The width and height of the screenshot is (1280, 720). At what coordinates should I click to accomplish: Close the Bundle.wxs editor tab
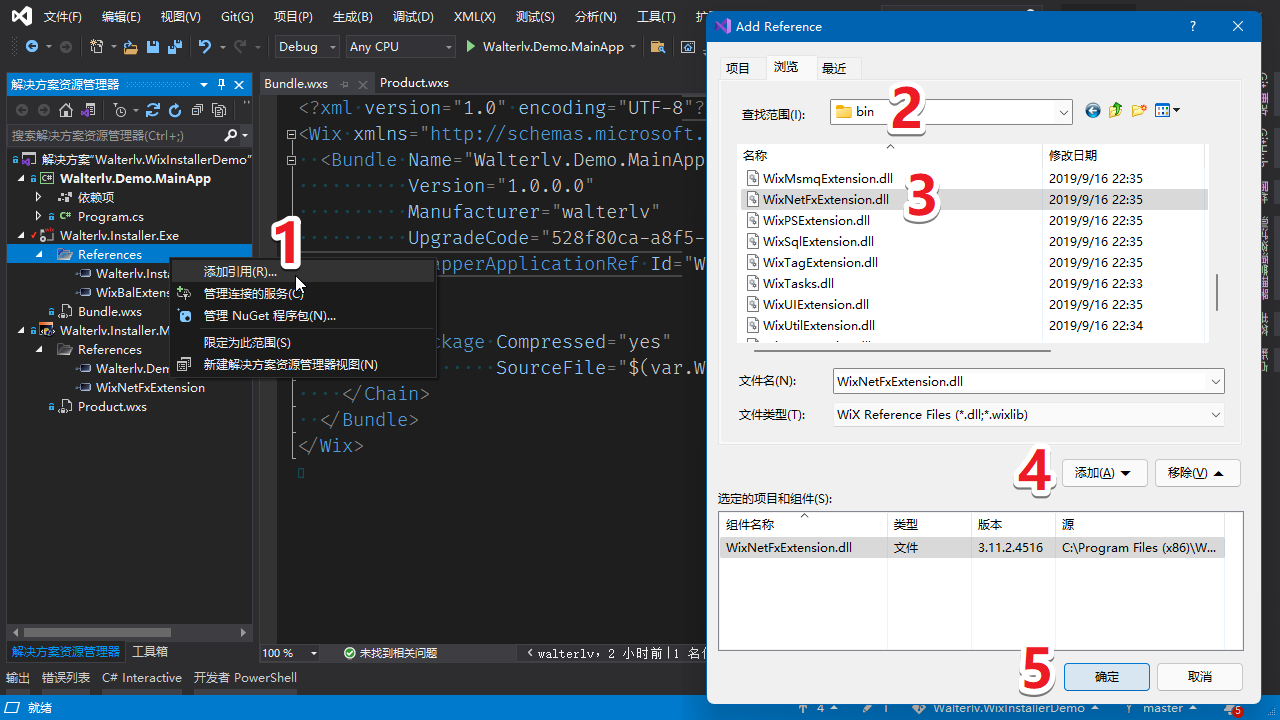coord(362,84)
